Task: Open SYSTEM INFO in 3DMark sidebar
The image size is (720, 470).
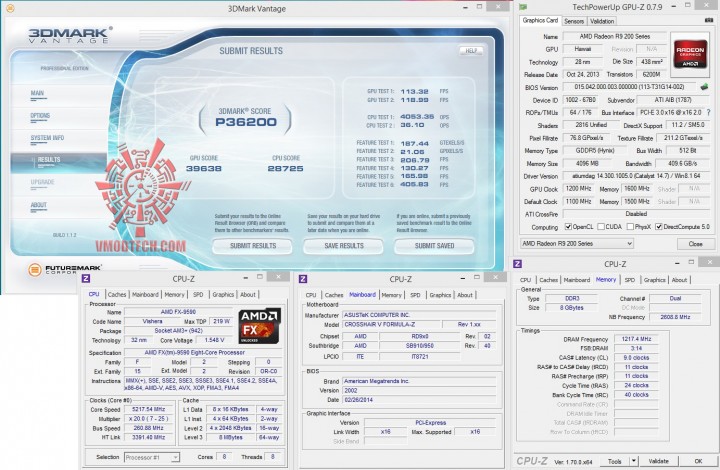Action: tap(47, 138)
